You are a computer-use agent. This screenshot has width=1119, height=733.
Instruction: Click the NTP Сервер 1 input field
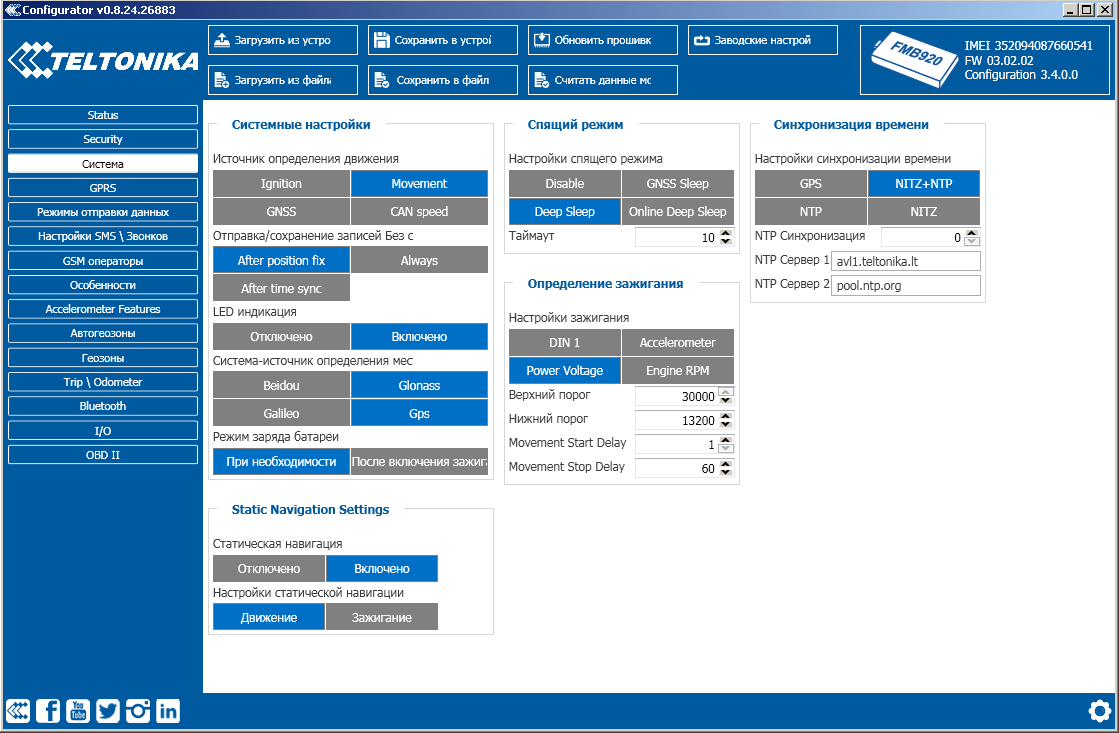pos(905,261)
